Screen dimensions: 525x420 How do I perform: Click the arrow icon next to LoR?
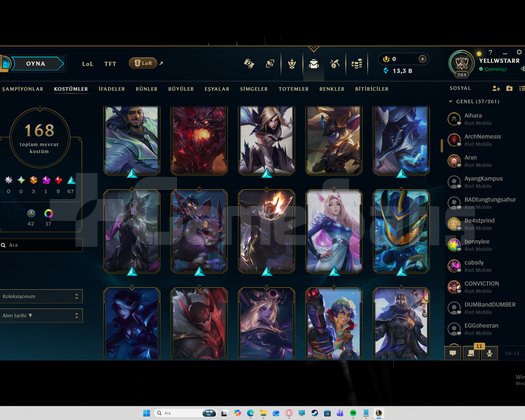coord(161,63)
